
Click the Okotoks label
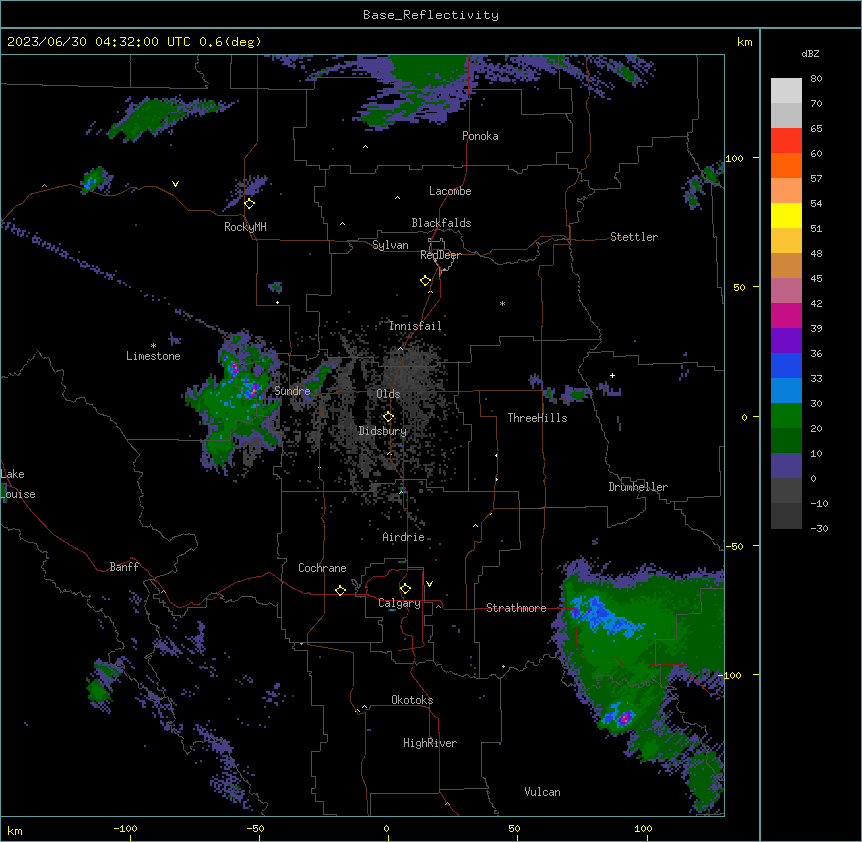pyautogui.click(x=412, y=700)
